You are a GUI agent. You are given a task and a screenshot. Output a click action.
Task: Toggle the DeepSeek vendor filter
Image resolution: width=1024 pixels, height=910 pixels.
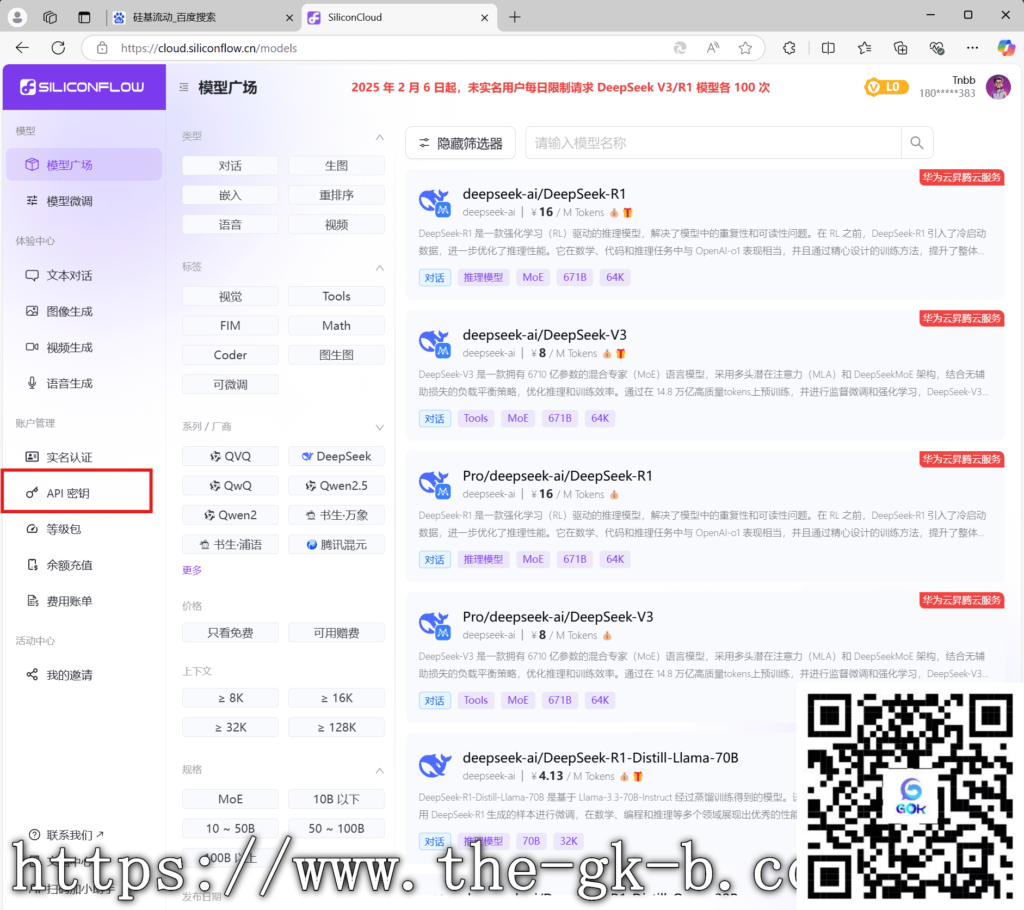[x=336, y=456]
